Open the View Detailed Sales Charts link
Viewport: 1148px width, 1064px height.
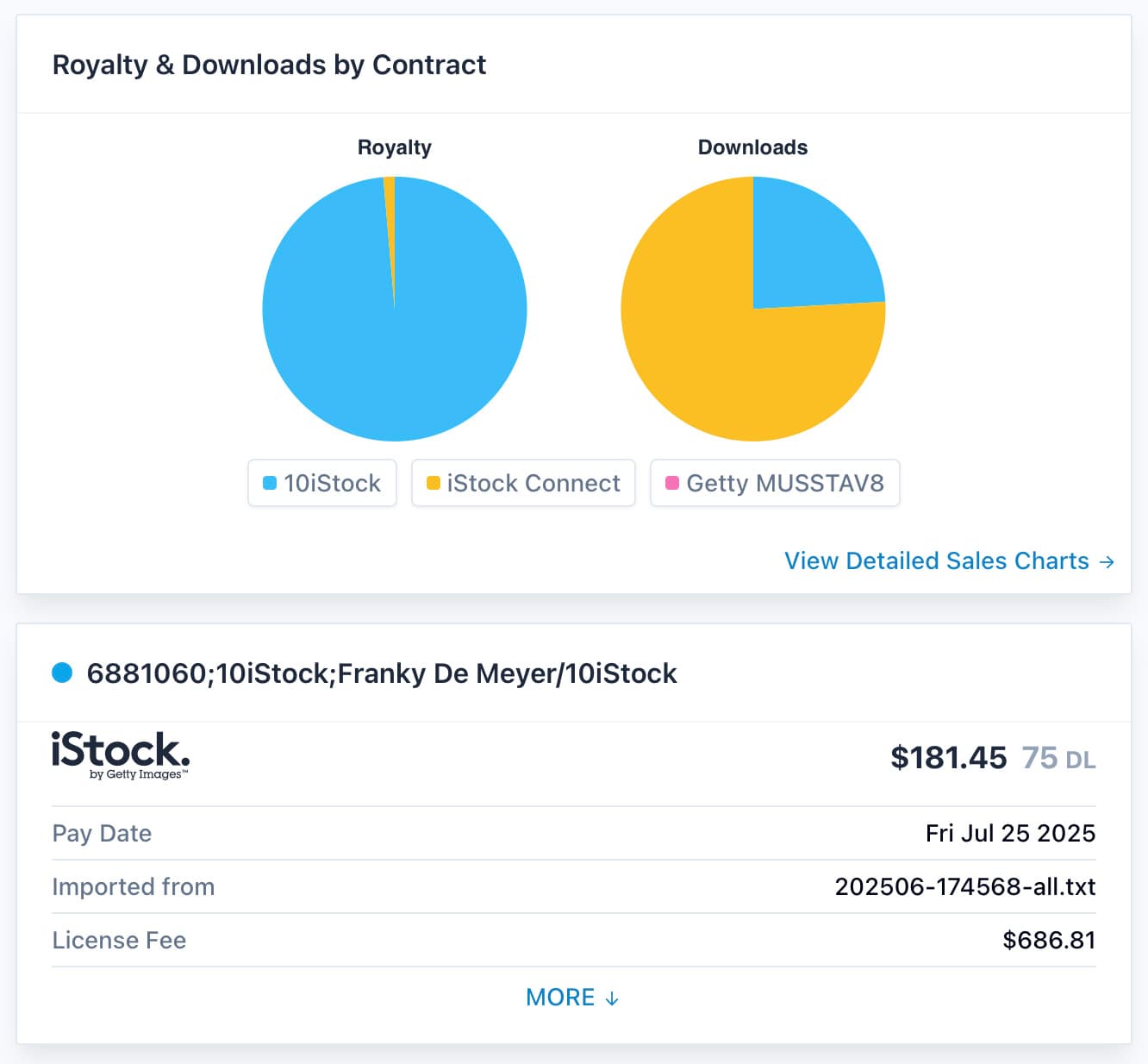936,561
